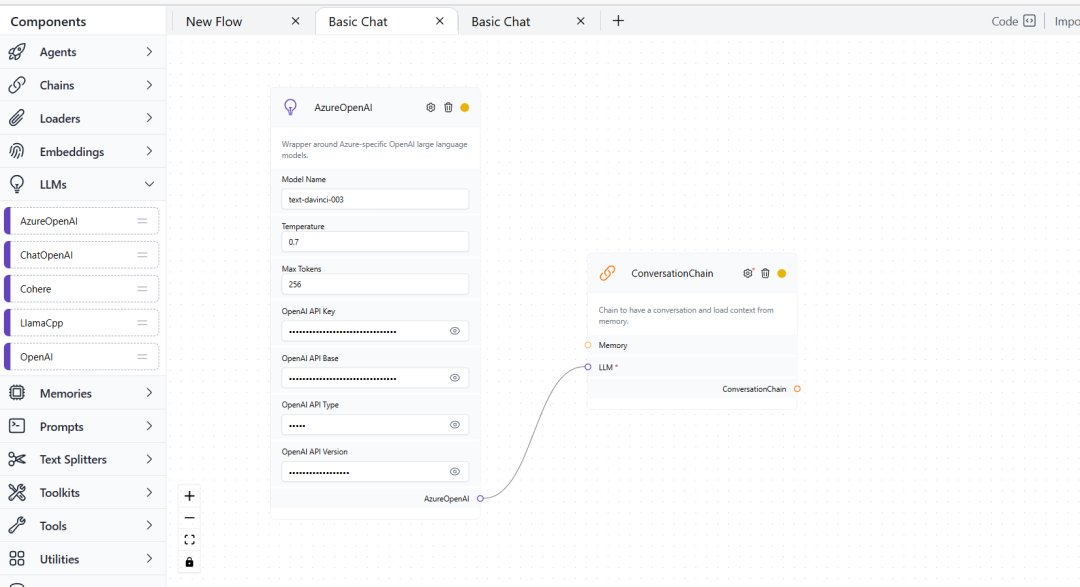
Task: Delete the AzureOpenAI node with trash icon
Action: 448,107
